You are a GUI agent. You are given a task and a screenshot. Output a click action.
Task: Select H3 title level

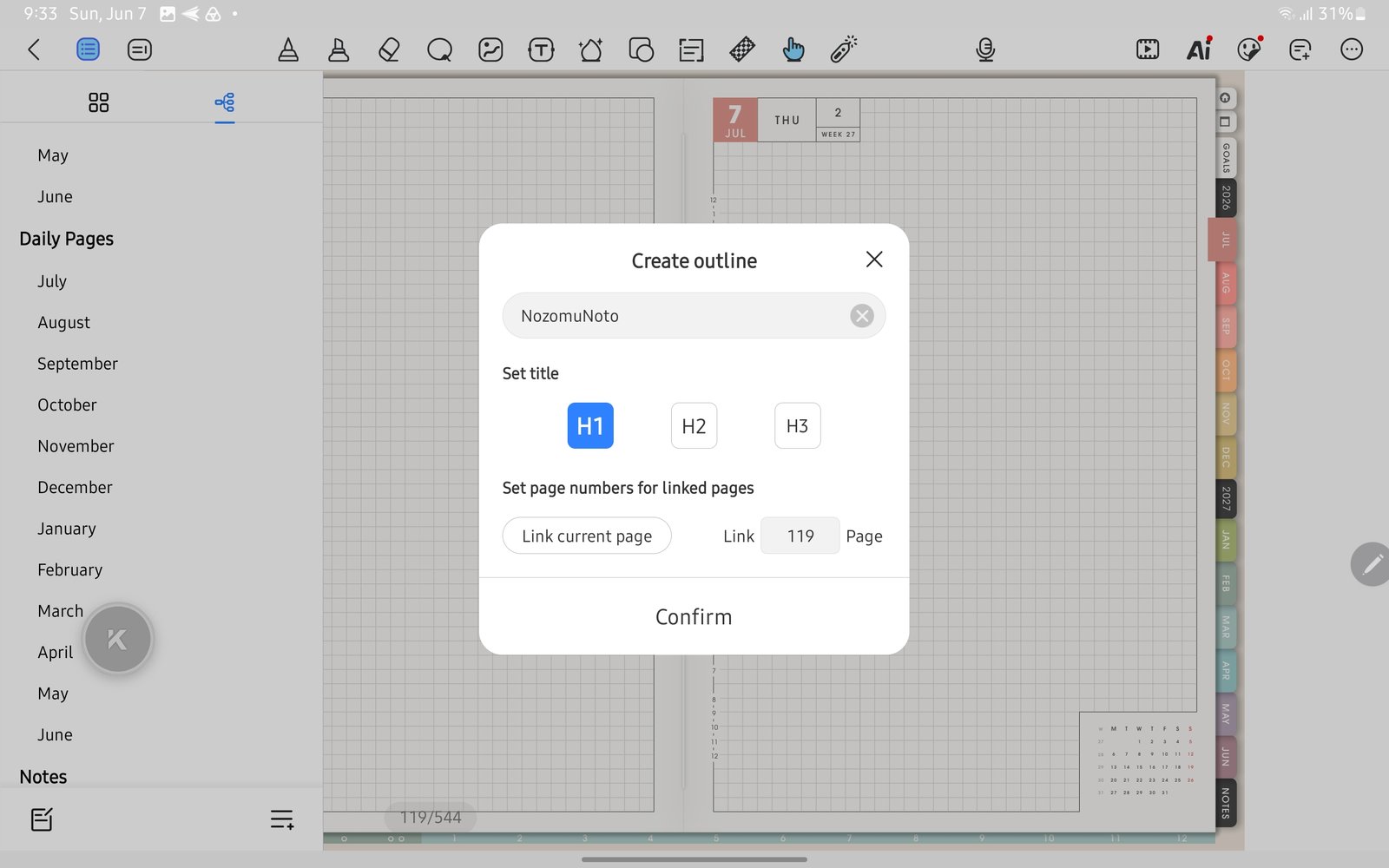797,426
